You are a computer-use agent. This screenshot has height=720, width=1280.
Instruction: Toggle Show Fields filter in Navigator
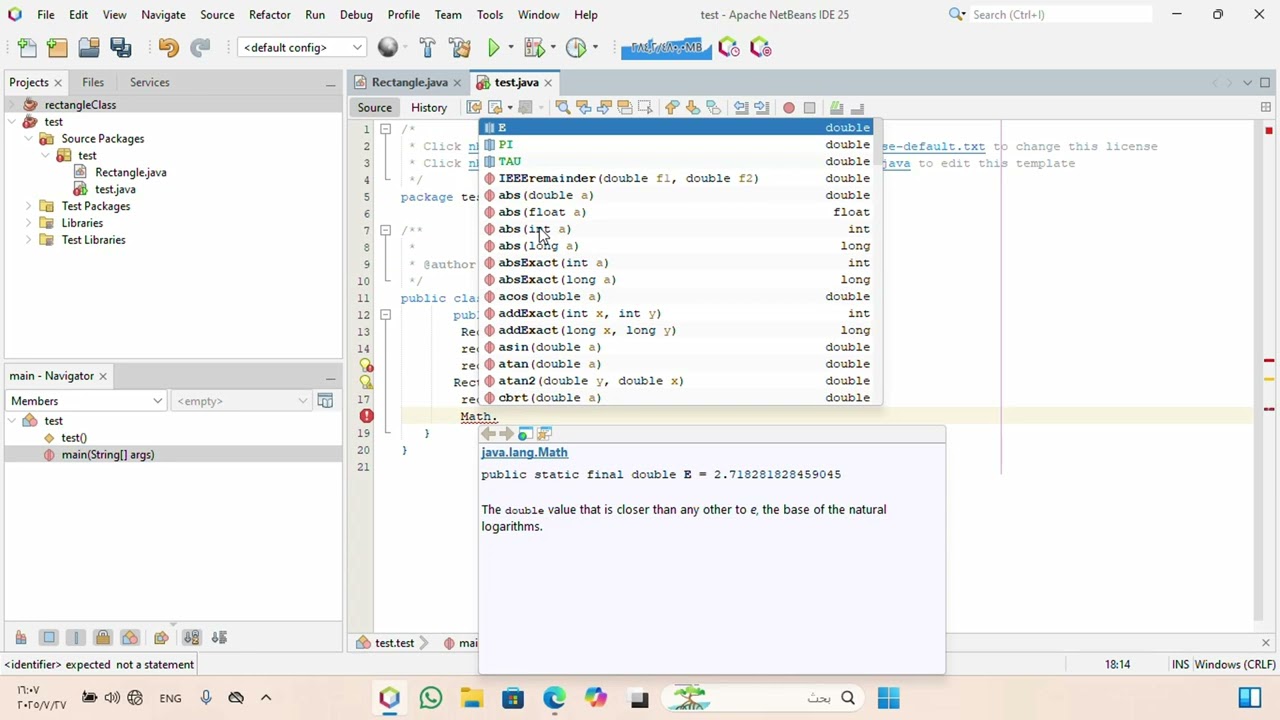49,638
